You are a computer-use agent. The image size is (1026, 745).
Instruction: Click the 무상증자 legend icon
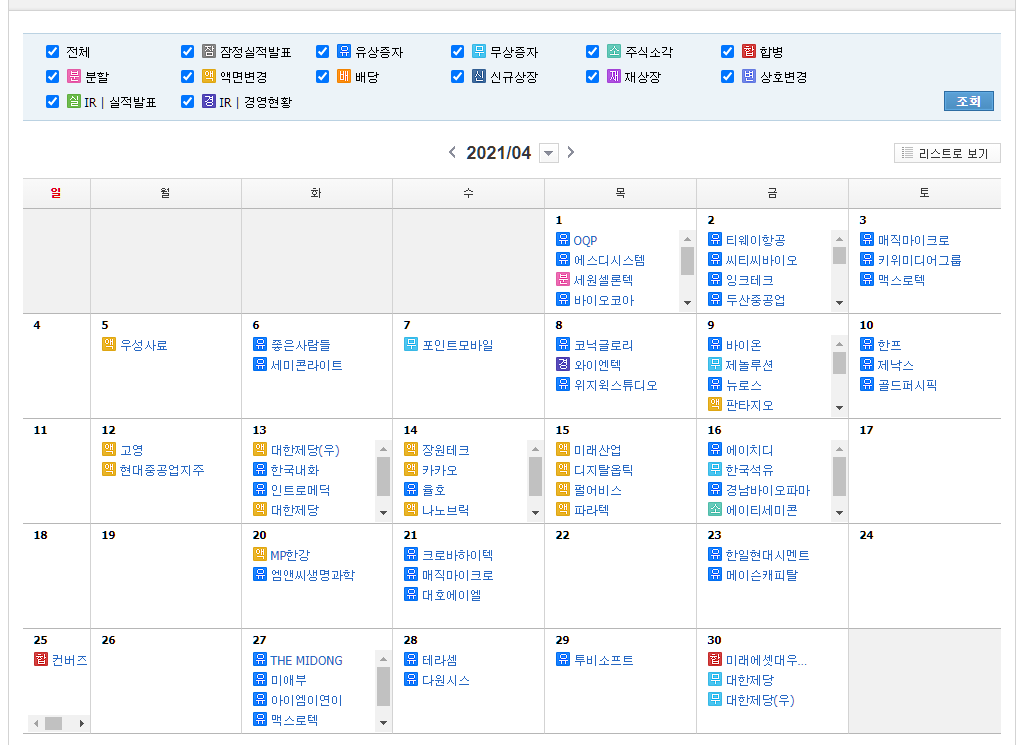click(x=479, y=51)
